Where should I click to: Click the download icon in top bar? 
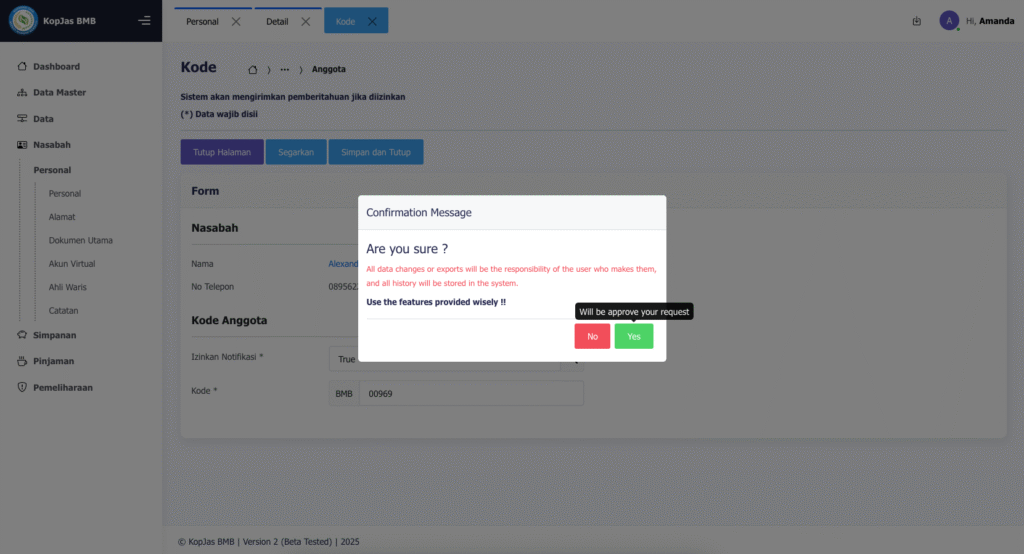click(916, 21)
